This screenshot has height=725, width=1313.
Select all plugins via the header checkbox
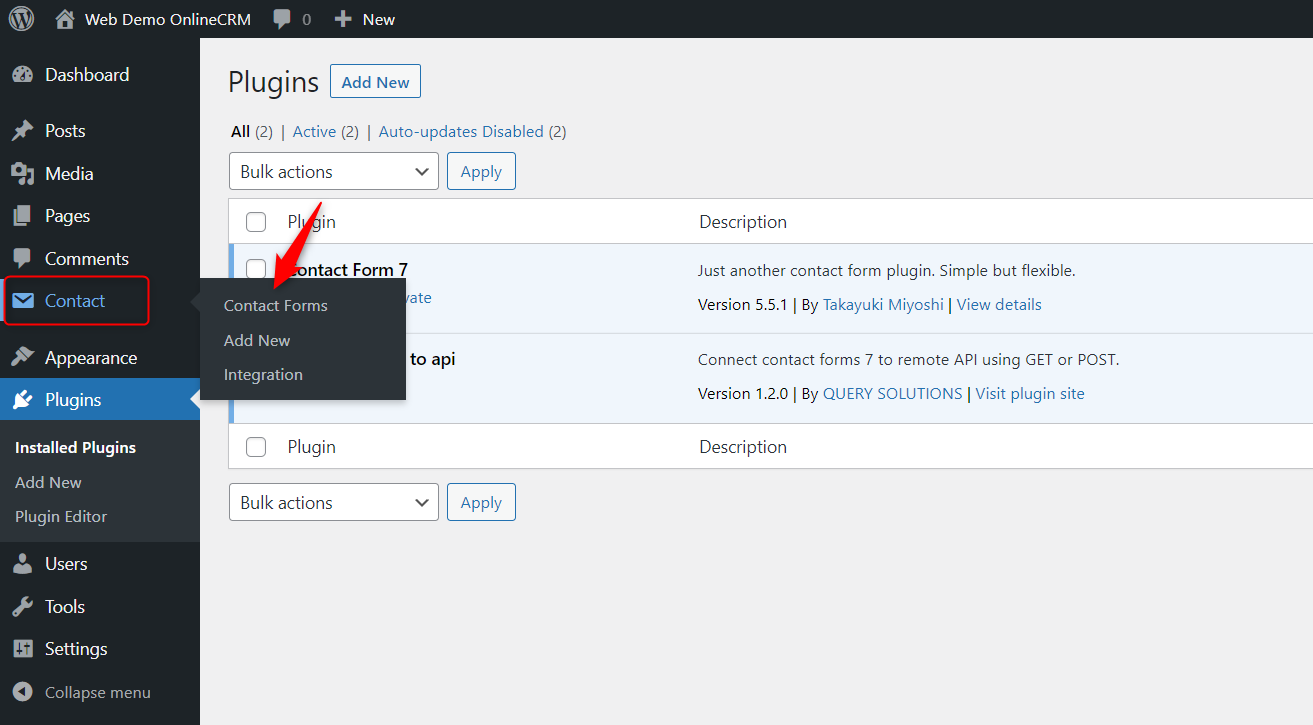coord(256,221)
